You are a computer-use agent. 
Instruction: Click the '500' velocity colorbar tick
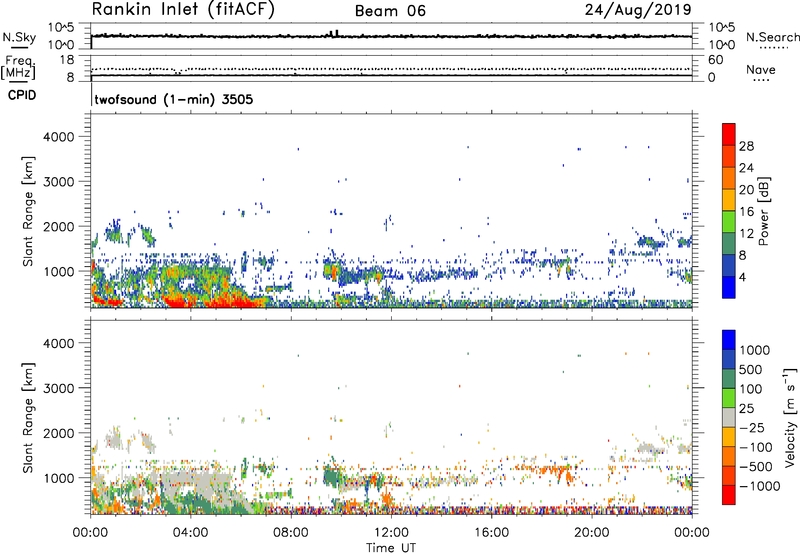click(751, 370)
